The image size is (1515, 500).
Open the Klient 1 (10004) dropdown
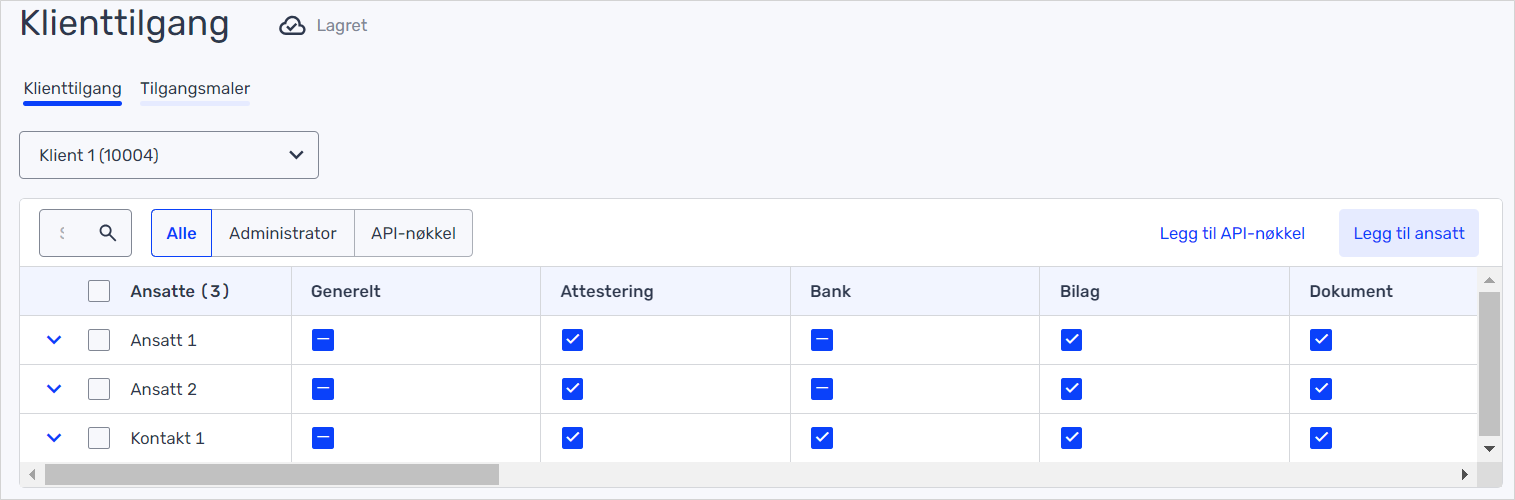(x=169, y=155)
